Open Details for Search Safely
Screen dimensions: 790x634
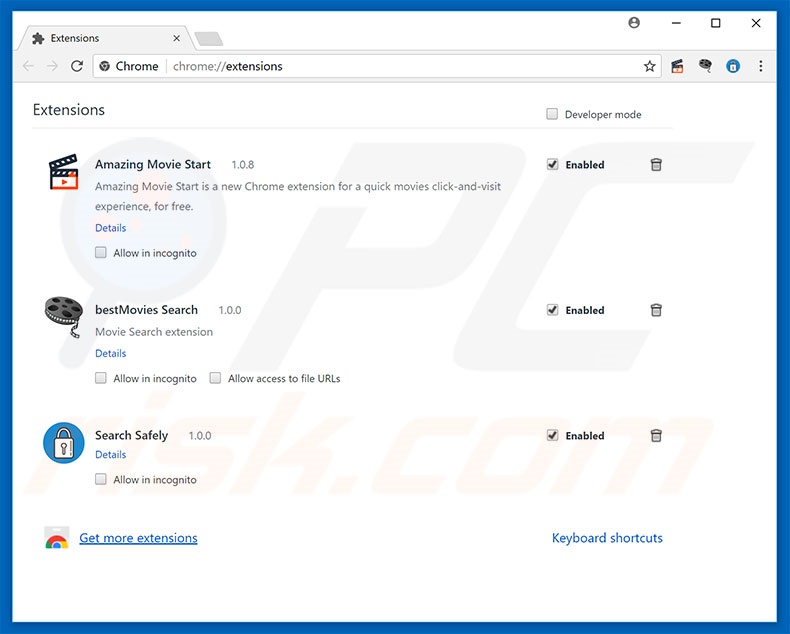click(110, 455)
